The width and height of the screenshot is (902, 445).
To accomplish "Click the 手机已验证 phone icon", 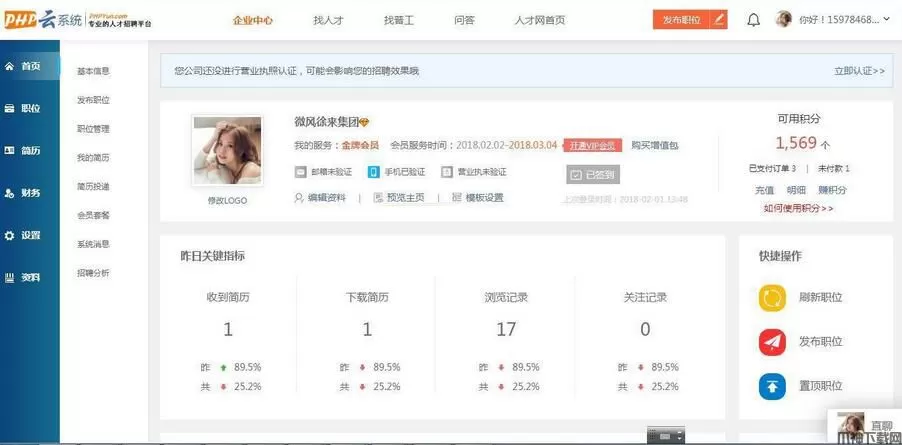I will coord(374,172).
